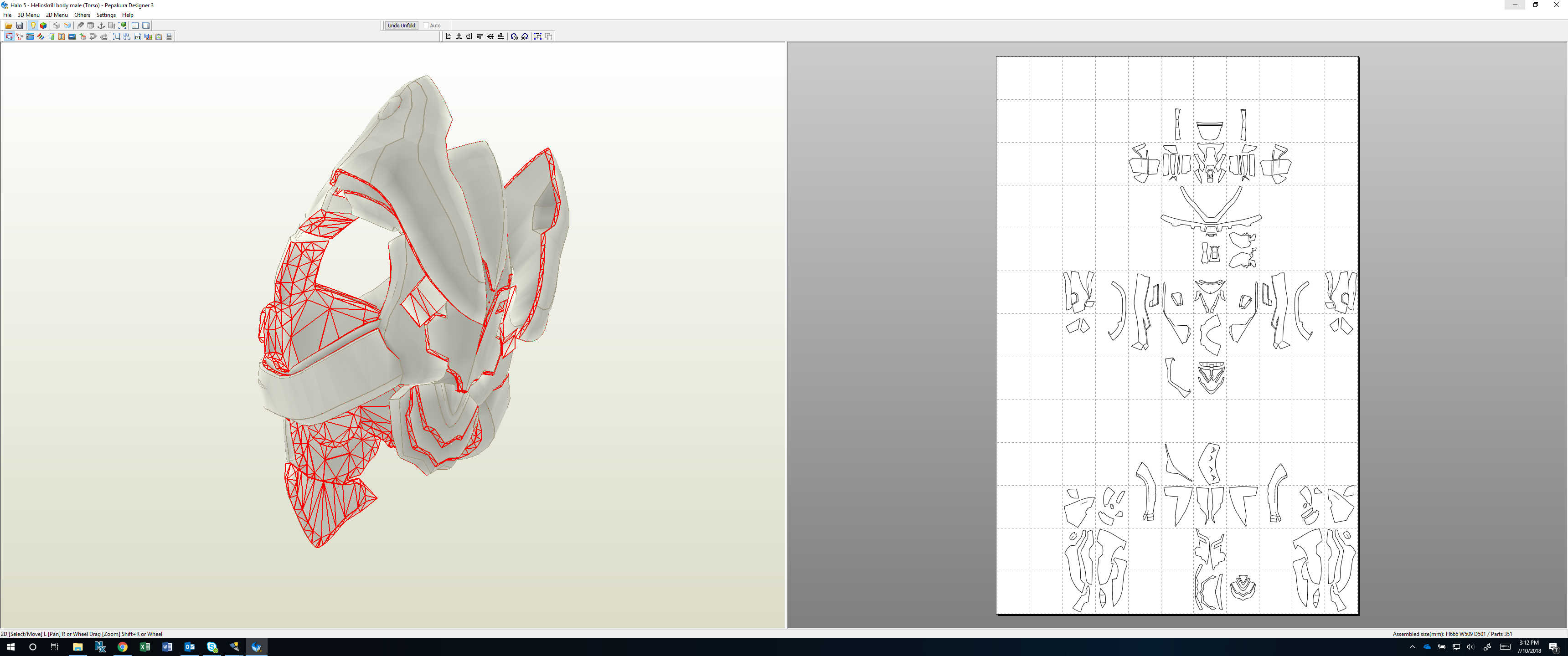The height and width of the screenshot is (656, 1568).
Task: Toggle the colored cube texture display
Action: coord(43,26)
